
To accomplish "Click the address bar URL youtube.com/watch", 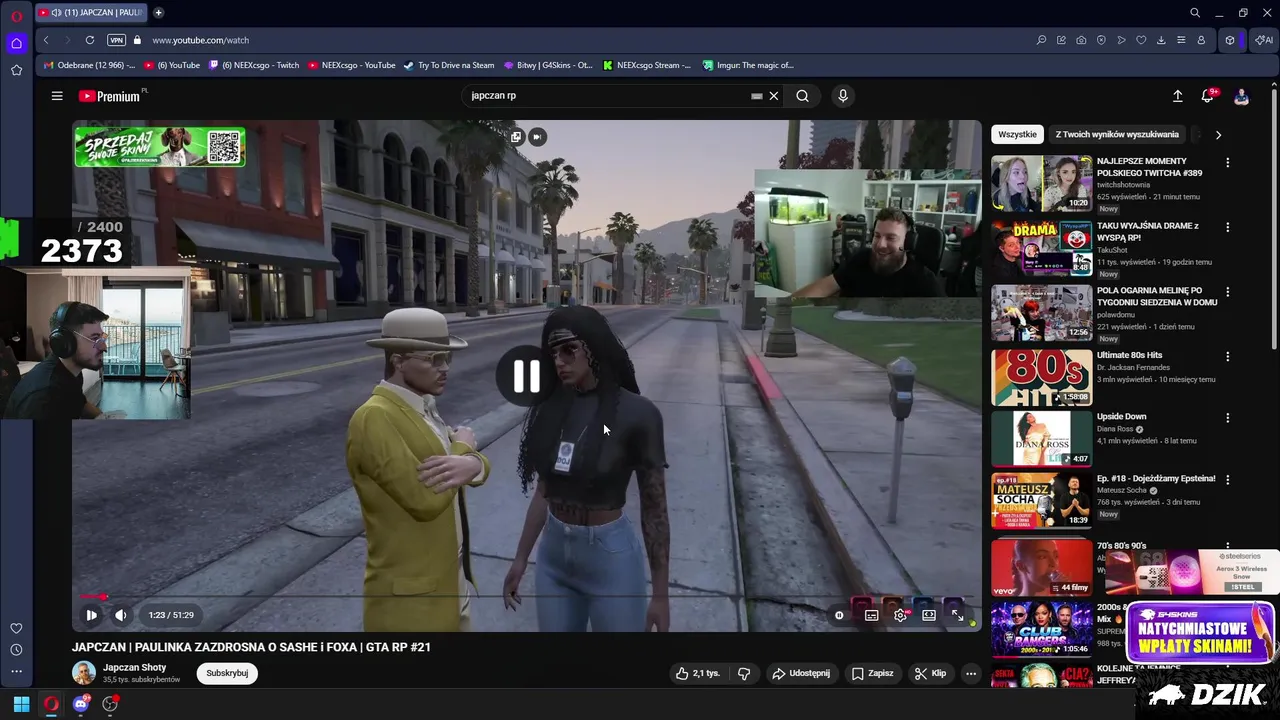I will [x=201, y=40].
